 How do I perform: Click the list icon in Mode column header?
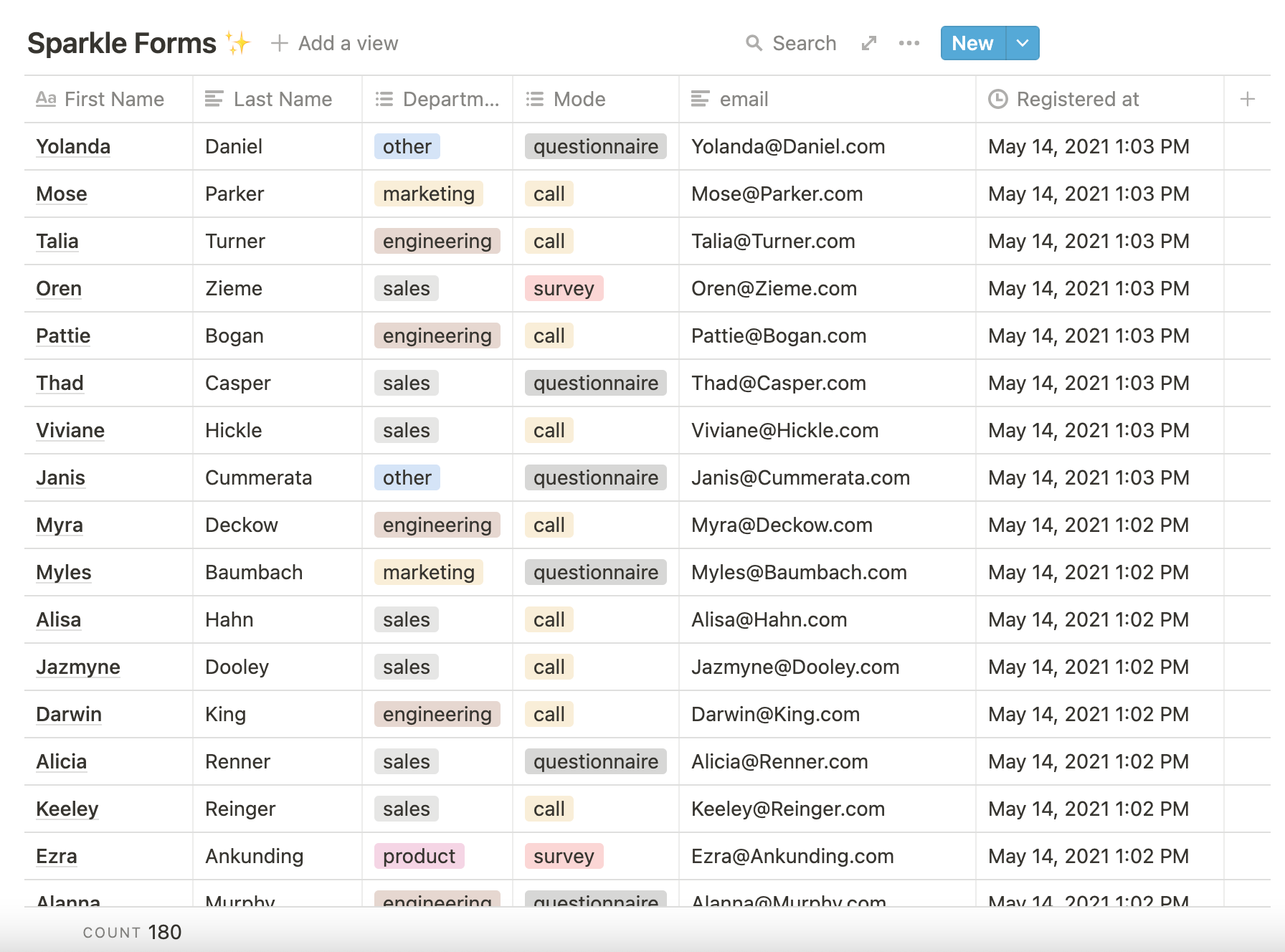coord(534,99)
